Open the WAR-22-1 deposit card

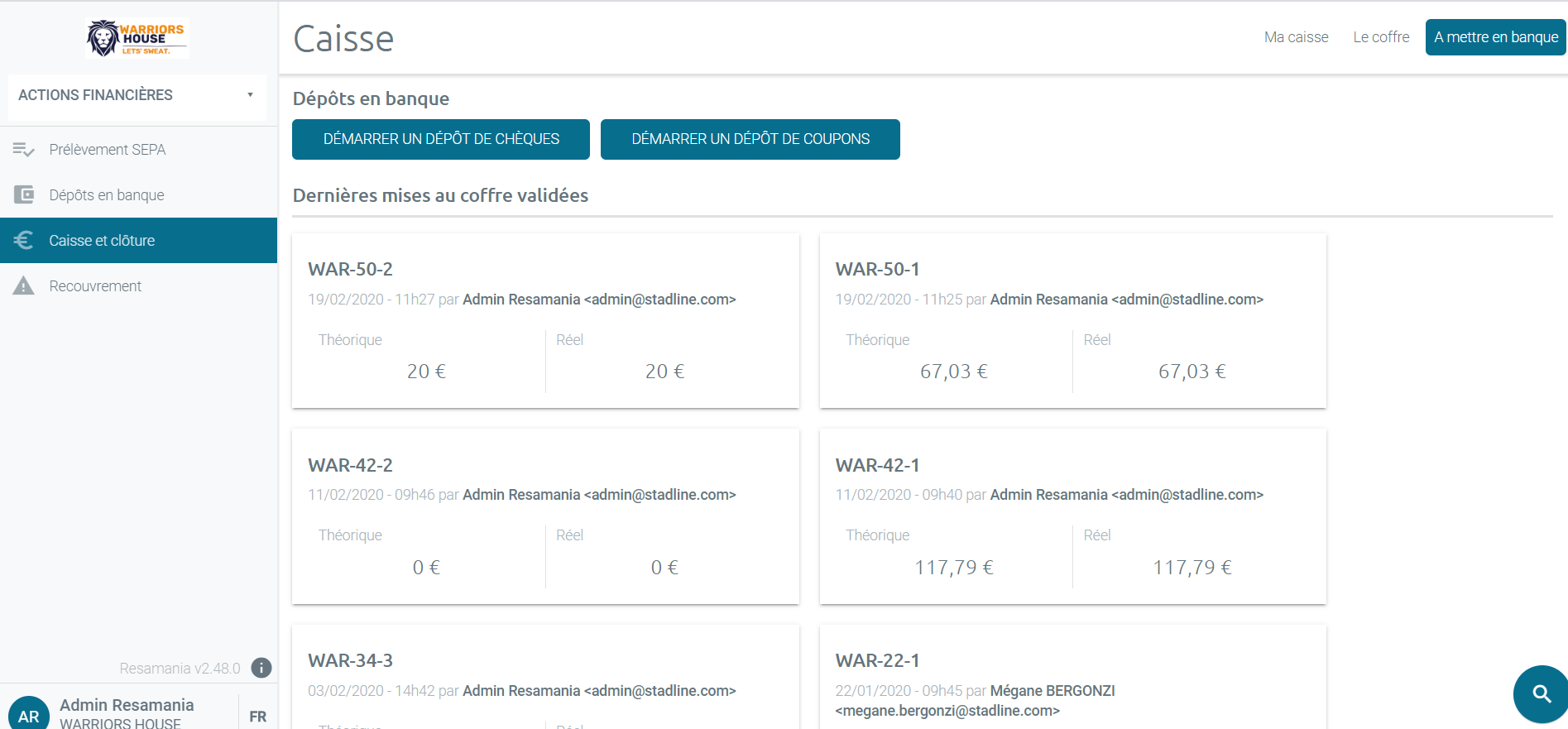[x=1072, y=677]
